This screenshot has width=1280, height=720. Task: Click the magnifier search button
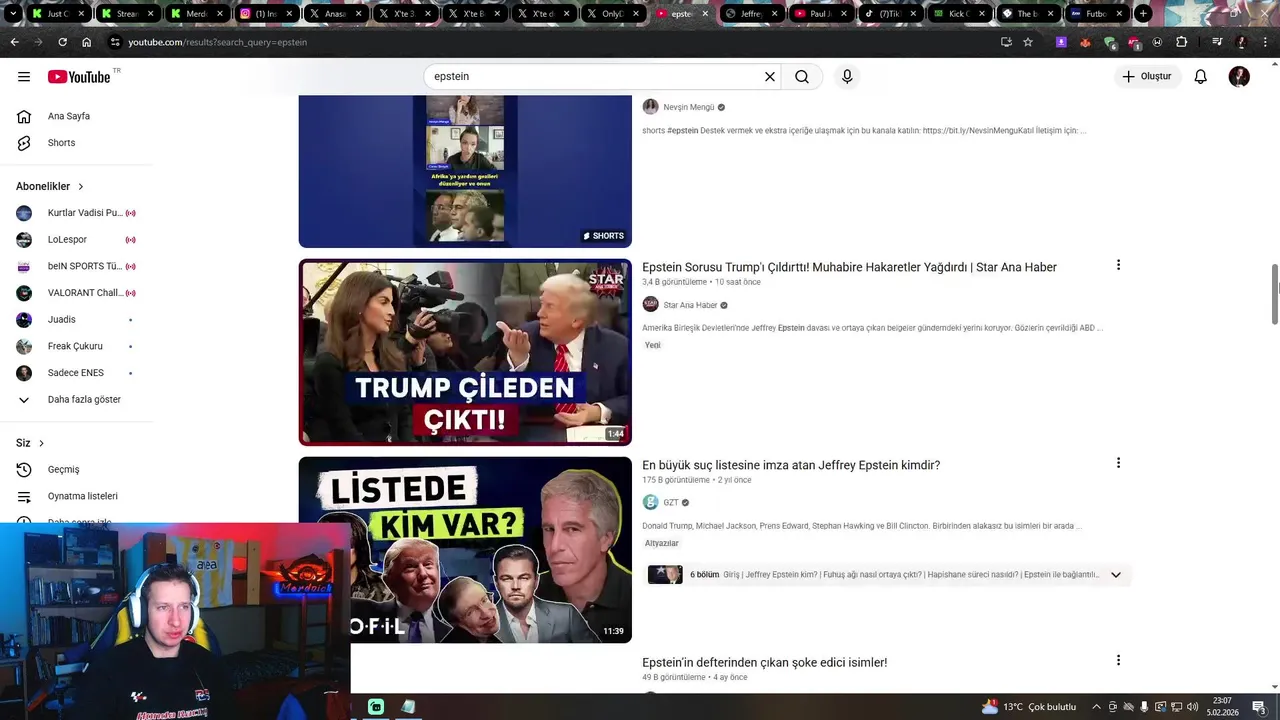[802, 76]
